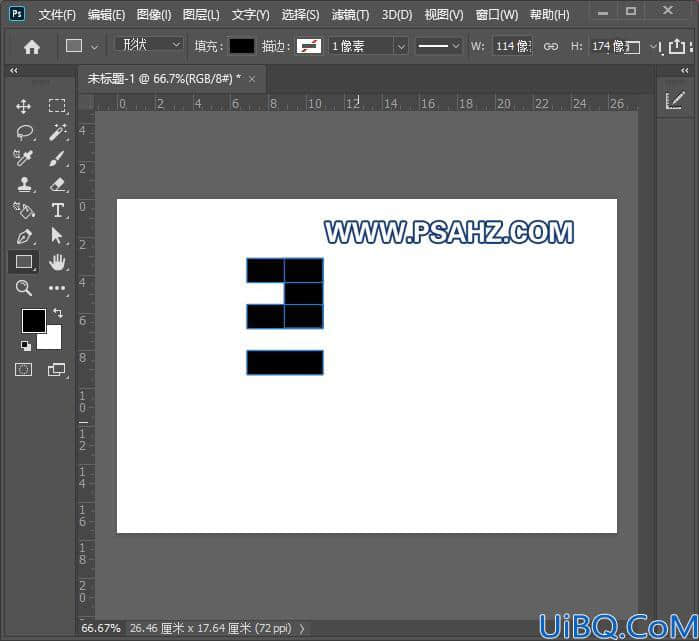Select the Clone Stamp tool

[24, 184]
